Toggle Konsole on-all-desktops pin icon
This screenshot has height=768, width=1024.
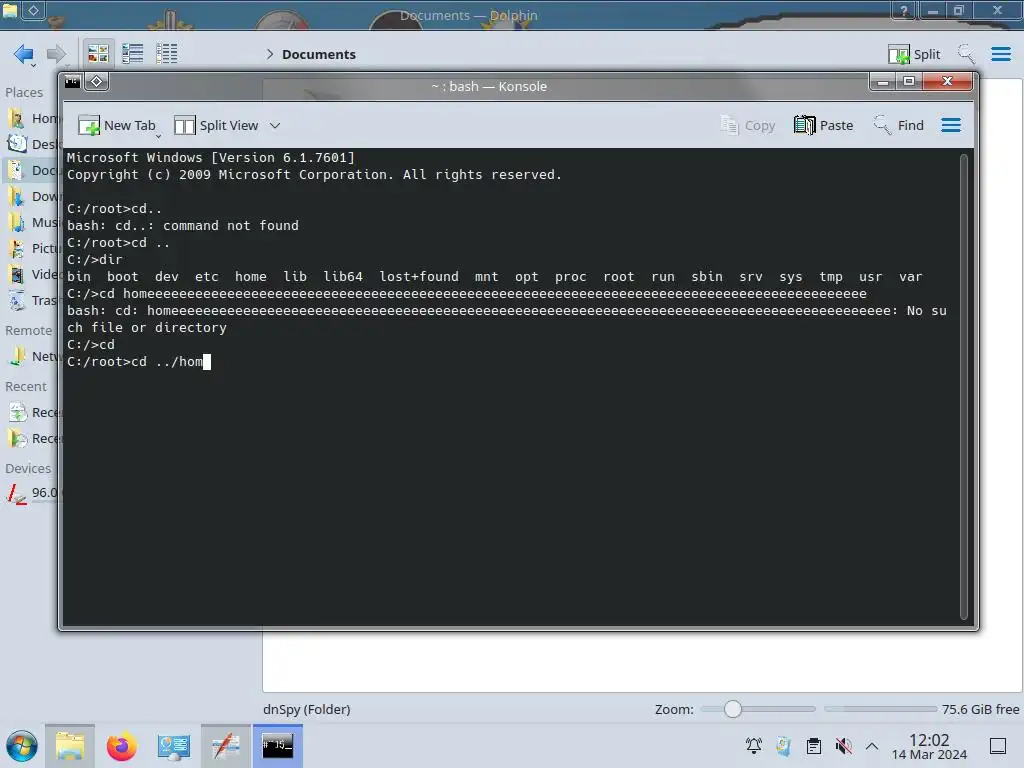click(x=97, y=82)
